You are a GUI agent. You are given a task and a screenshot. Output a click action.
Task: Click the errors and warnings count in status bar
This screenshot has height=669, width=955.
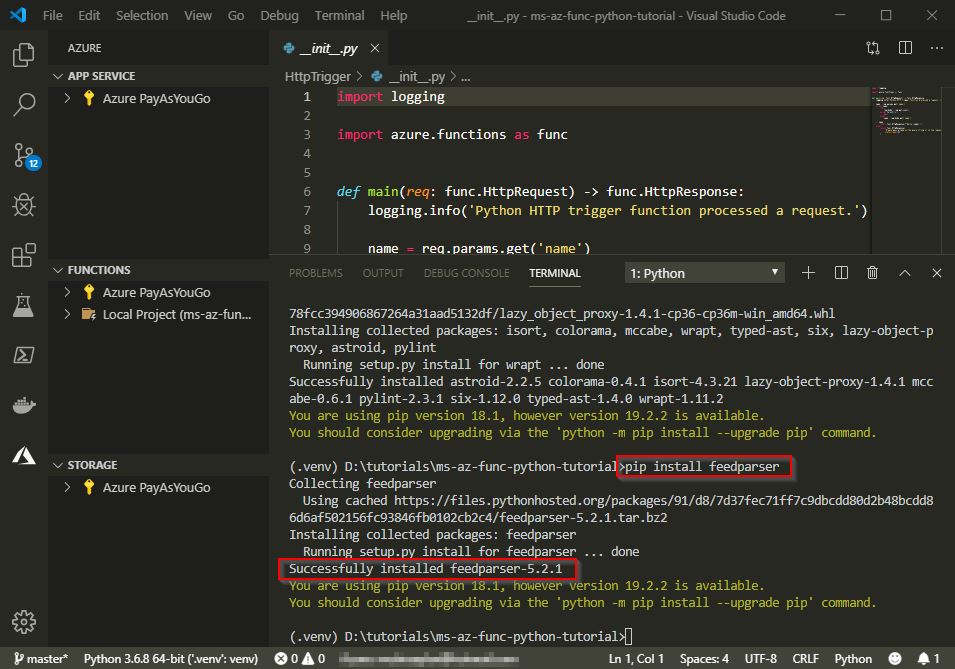point(300,659)
